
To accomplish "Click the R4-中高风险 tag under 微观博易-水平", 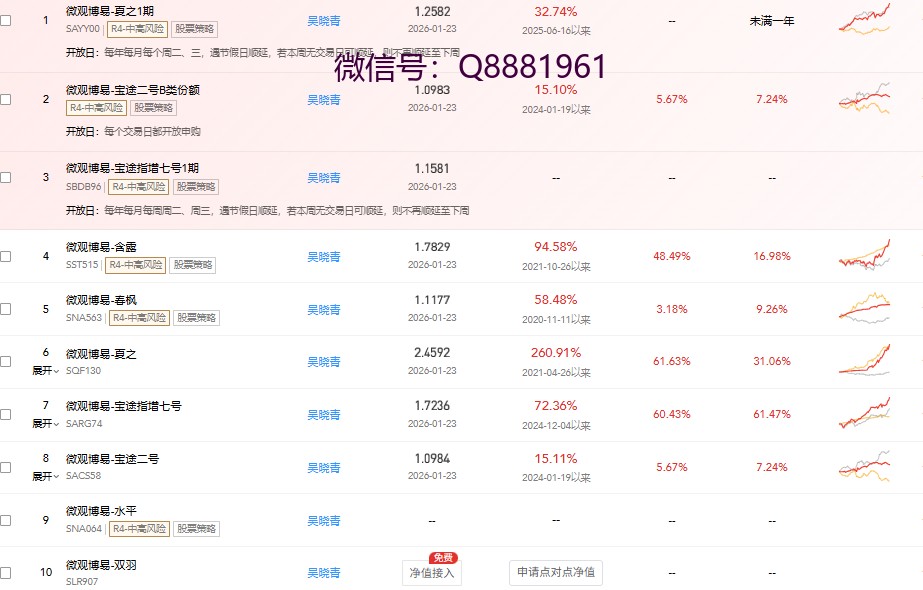I will [137, 529].
